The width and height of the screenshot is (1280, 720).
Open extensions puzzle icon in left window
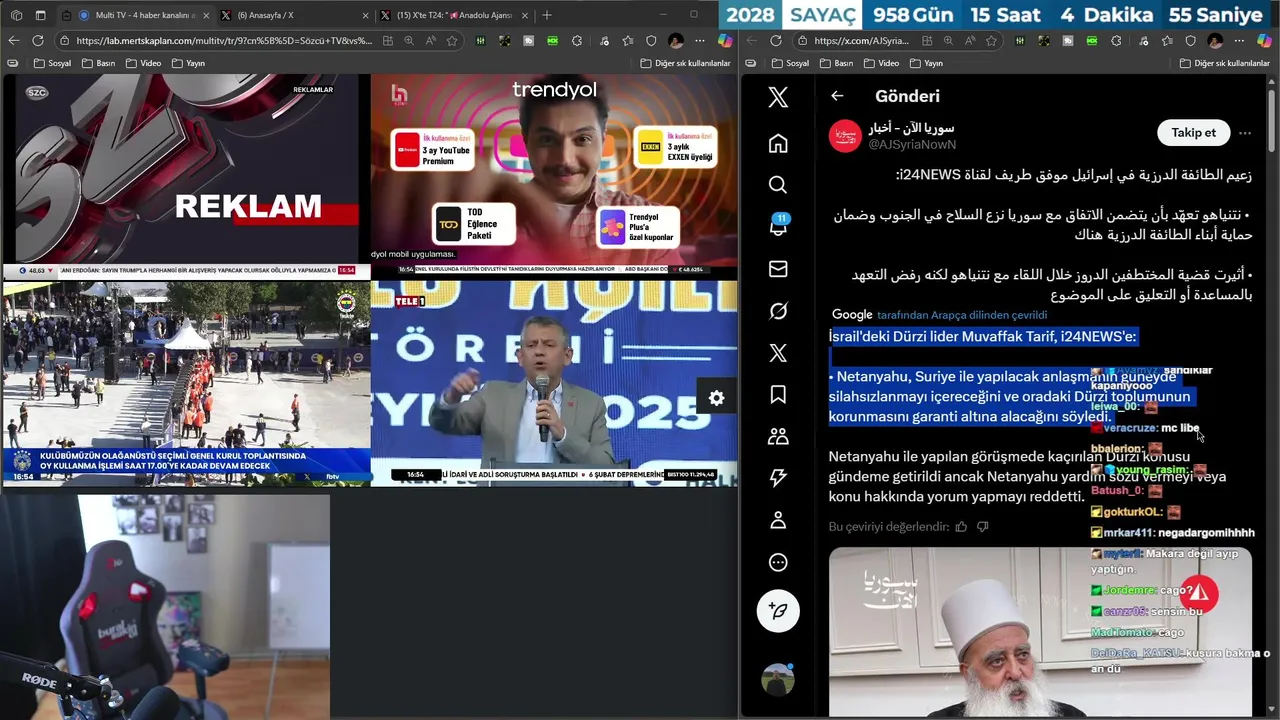click(577, 41)
